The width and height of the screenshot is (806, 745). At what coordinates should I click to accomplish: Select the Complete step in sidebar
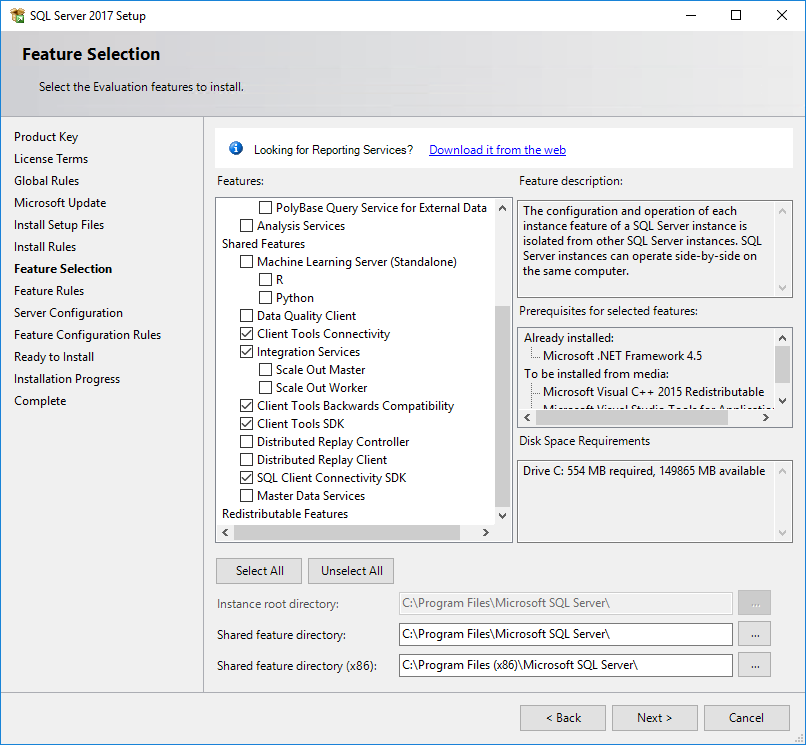click(40, 401)
